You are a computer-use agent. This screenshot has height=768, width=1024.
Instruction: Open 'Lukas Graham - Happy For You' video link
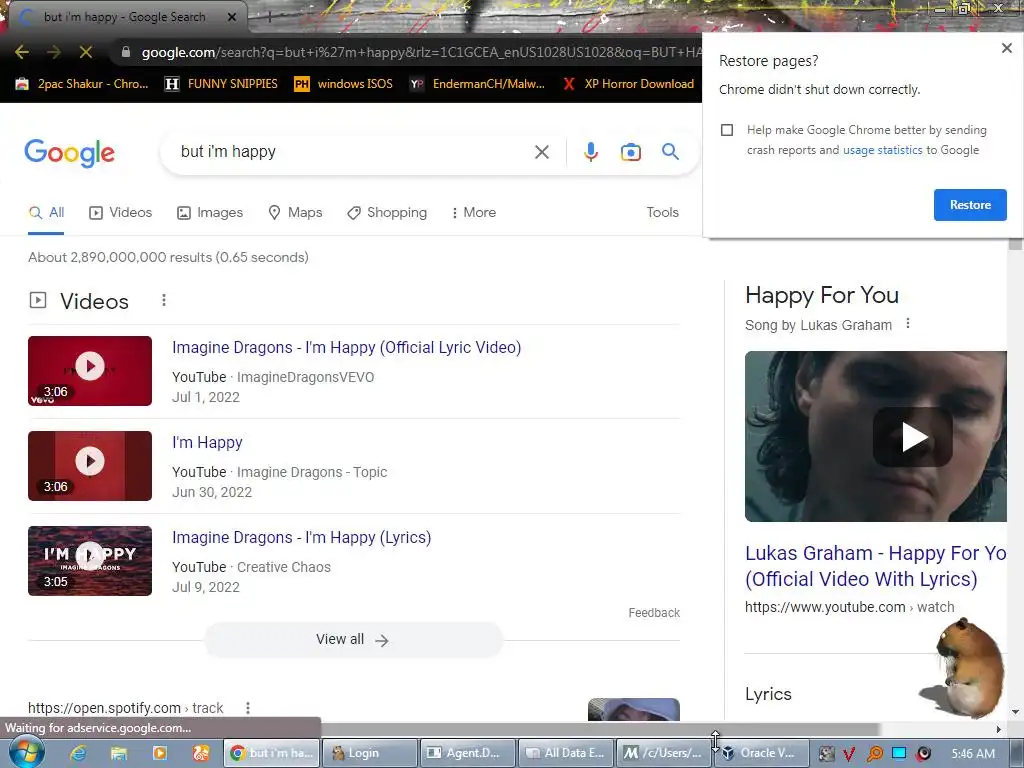click(x=876, y=566)
